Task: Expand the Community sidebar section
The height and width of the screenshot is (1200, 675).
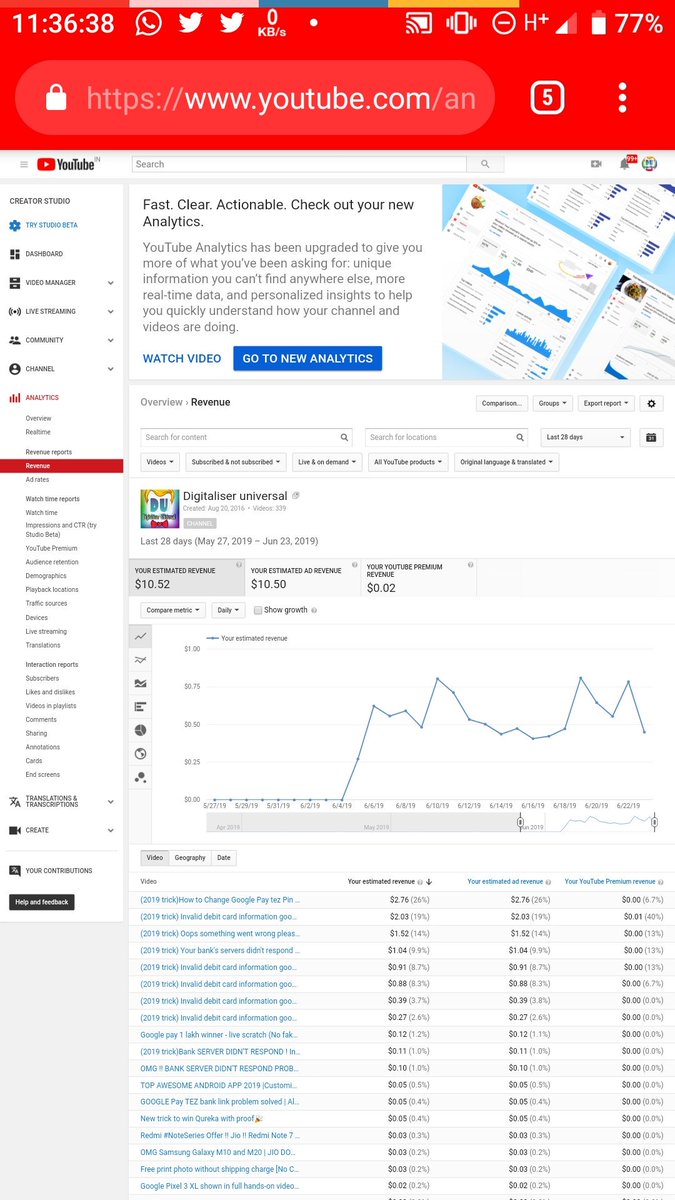Action: [x=110, y=340]
